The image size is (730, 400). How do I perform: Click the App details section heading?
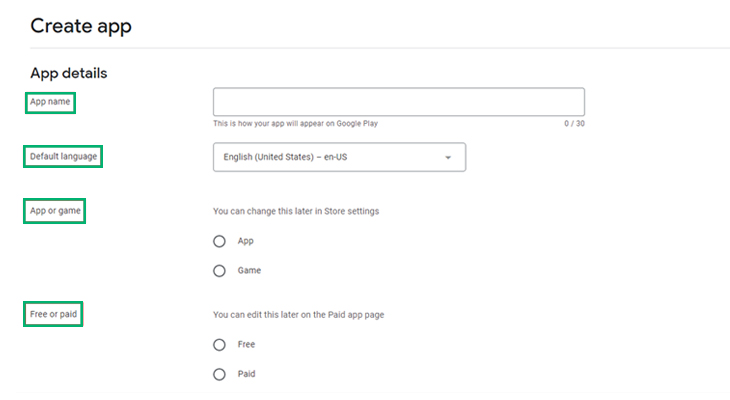coord(69,73)
